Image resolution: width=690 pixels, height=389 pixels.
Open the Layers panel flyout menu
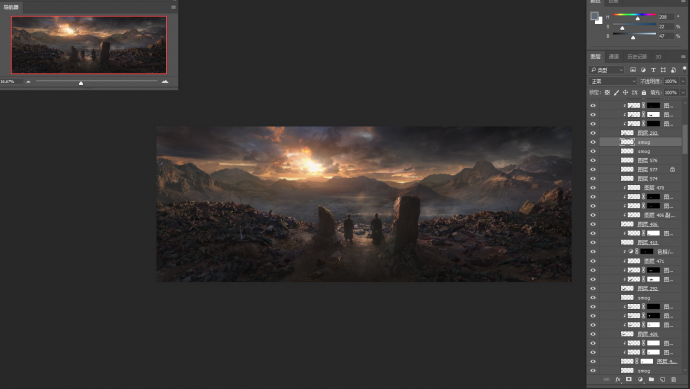tap(683, 57)
